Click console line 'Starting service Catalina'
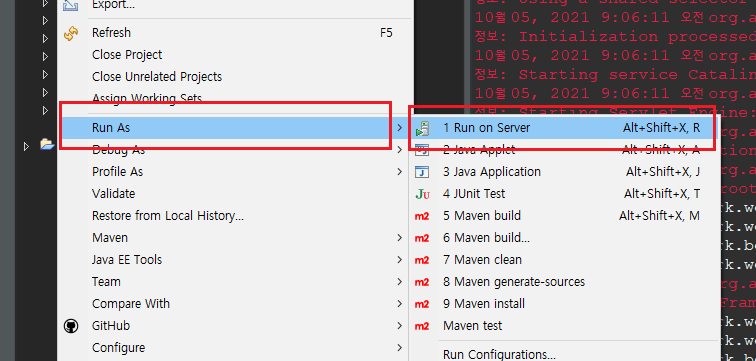The image size is (756, 361). pos(615,75)
